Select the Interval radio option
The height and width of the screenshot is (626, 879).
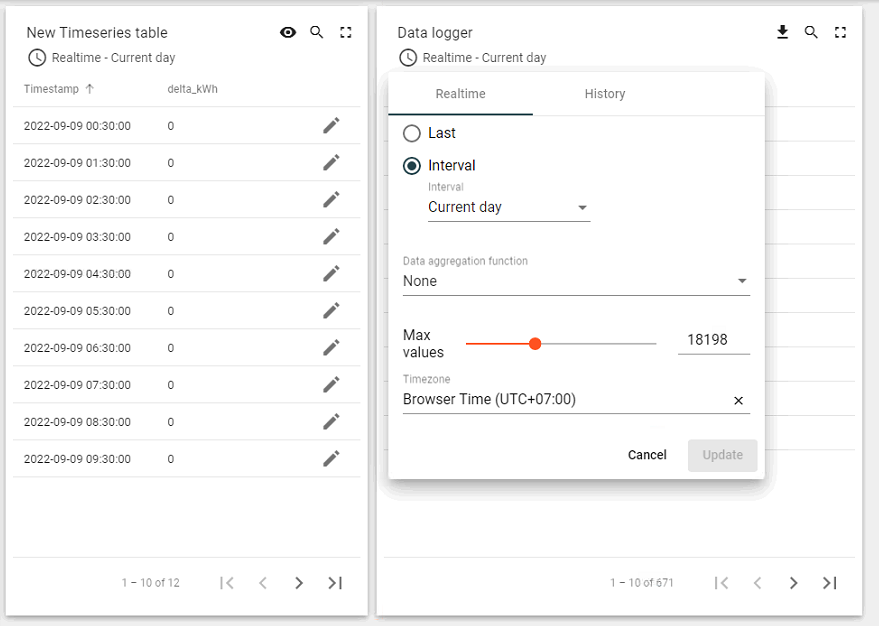[411, 166]
